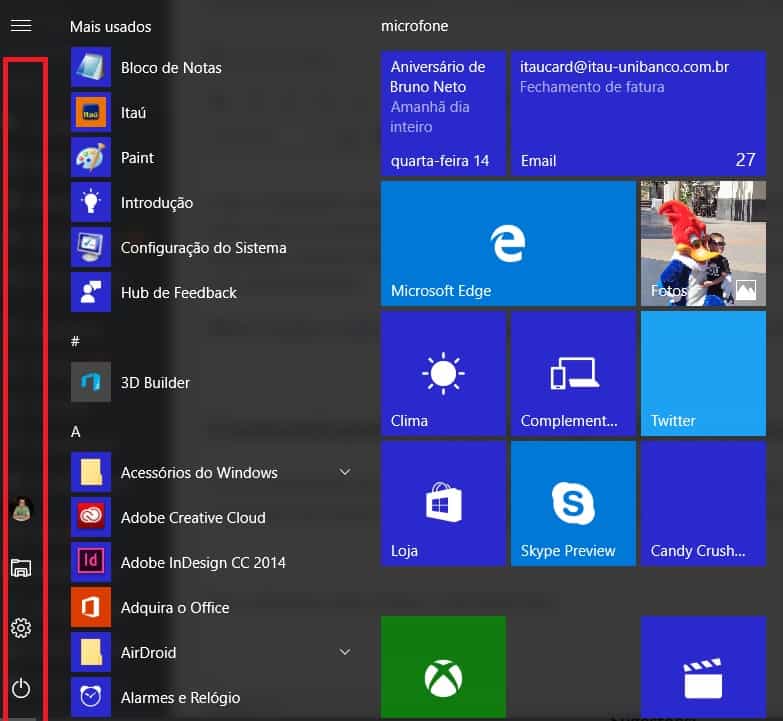The height and width of the screenshot is (721, 783).
Task: Open Adobe InDesign CC 2014 icon
Action: pos(91,562)
